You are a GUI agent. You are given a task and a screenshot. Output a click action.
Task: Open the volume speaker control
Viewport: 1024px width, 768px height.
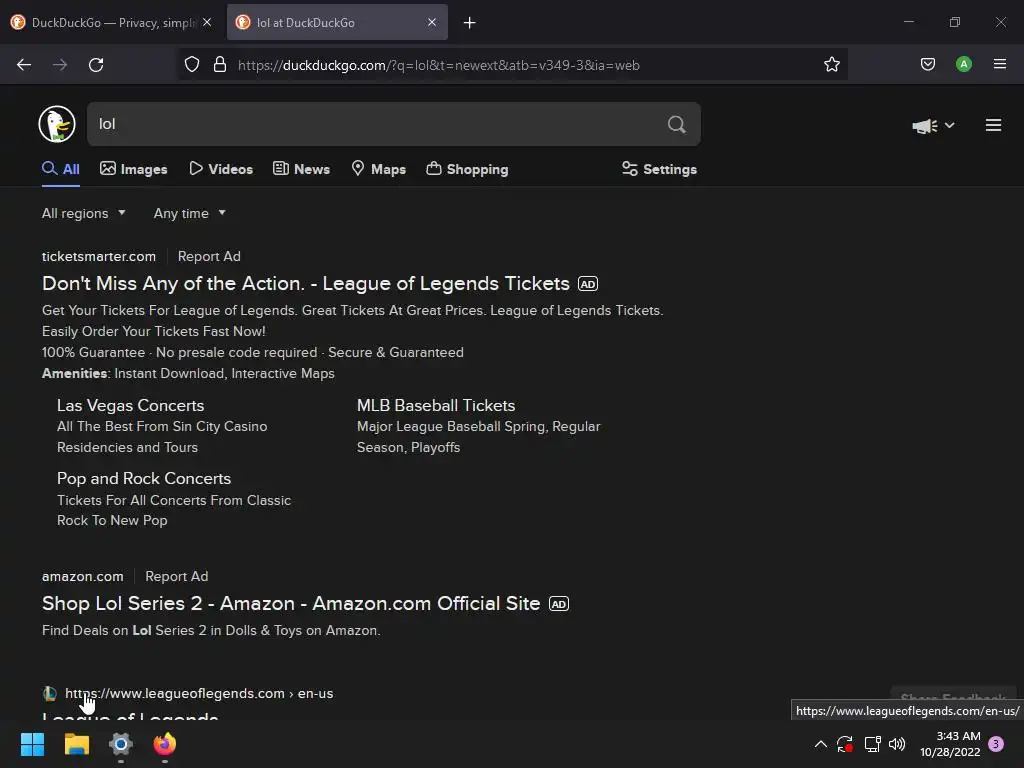click(897, 744)
